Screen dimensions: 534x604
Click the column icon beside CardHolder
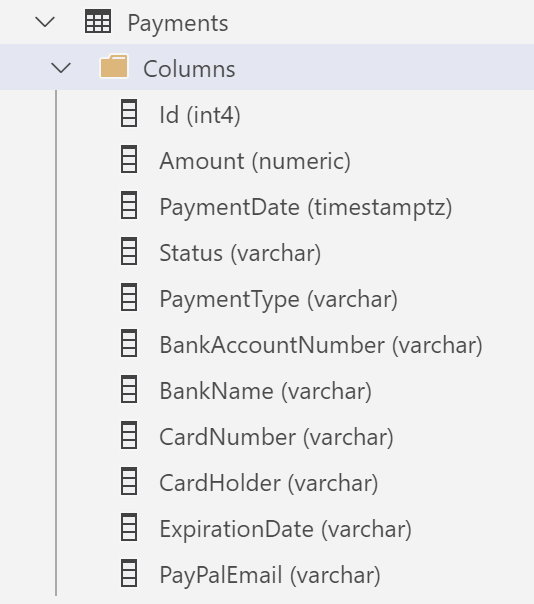coord(129,481)
